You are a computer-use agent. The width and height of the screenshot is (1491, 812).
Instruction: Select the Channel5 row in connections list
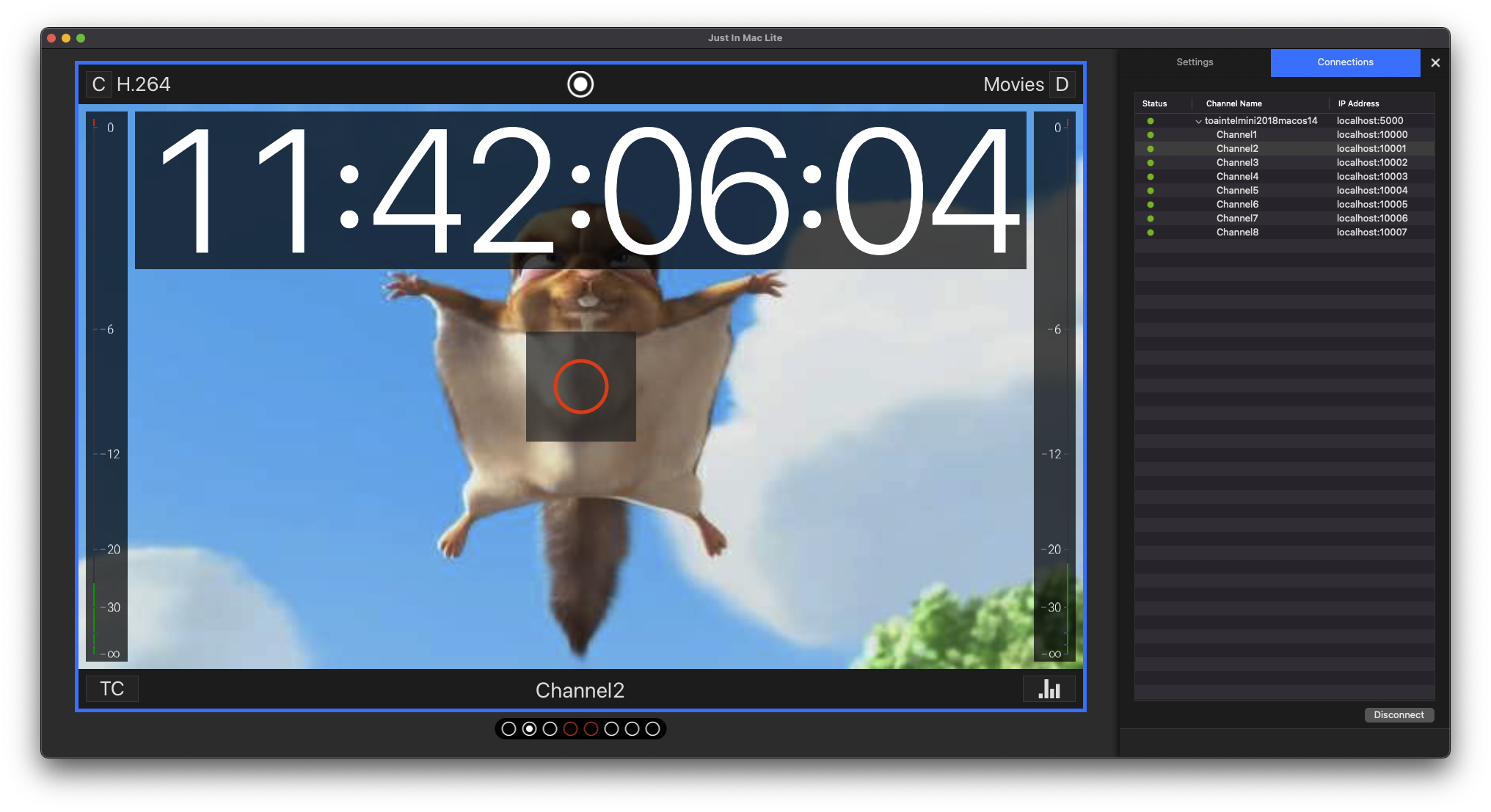coord(1285,191)
